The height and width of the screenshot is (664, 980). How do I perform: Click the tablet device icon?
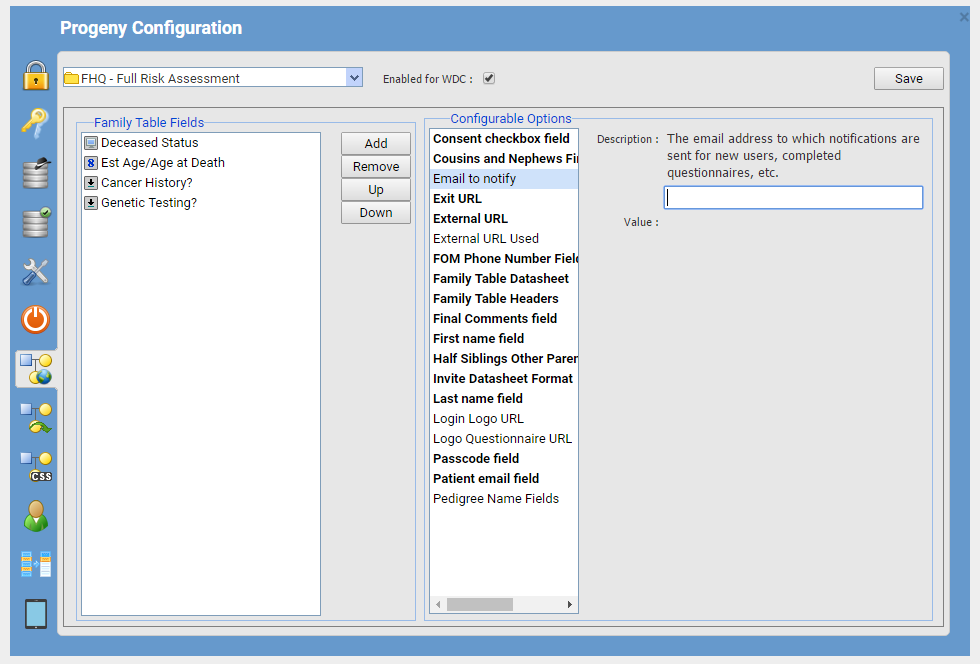[x=36, y=614]
